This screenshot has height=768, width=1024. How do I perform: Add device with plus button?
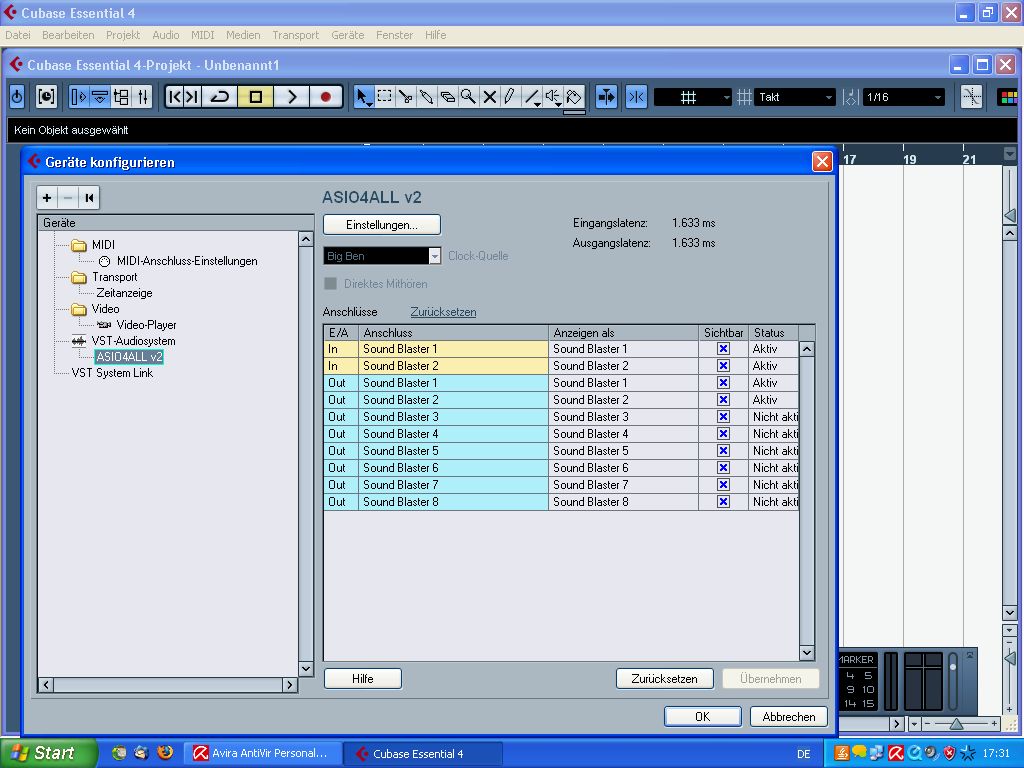pyautogui.click(x=47, y=198)
